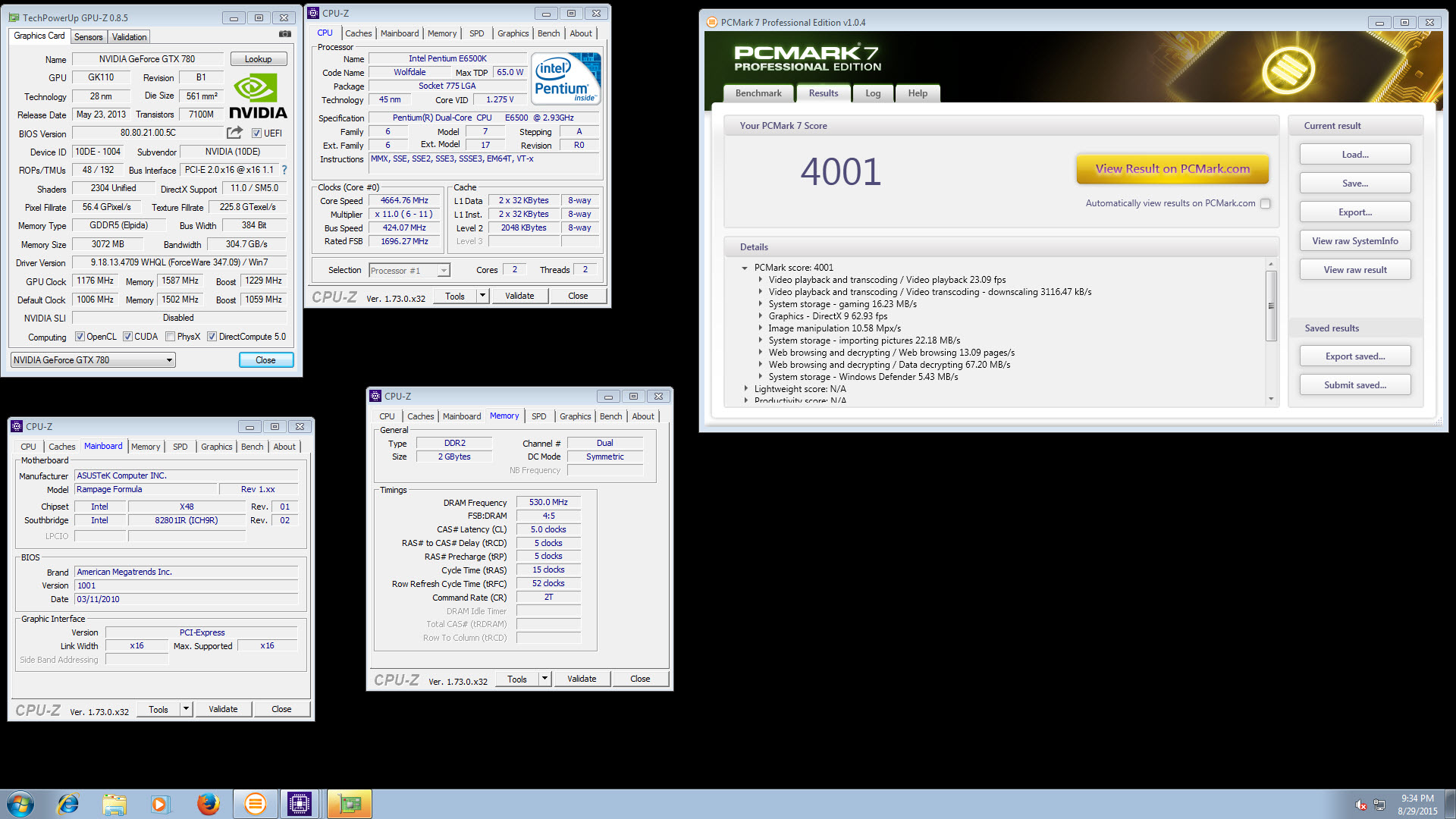
Task: Launch Firefox from the taskbar
Action: point(208,804)
